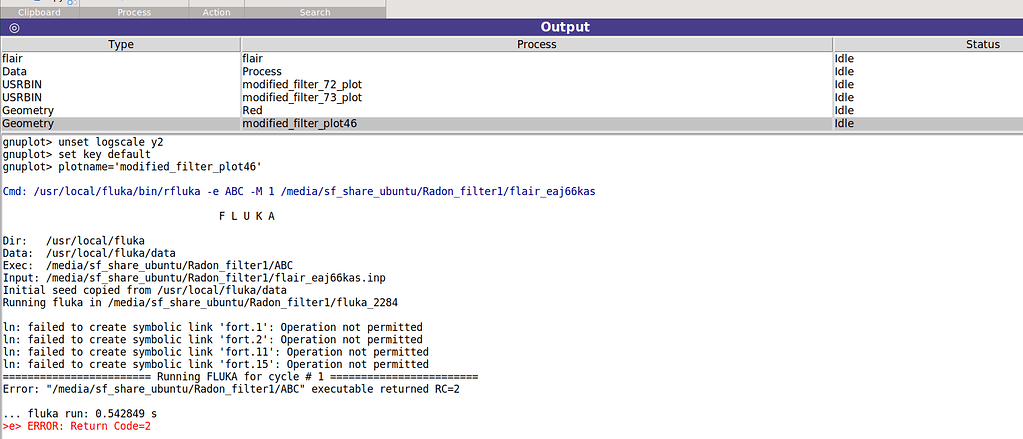The image size is (1023, 439).
Task: Sort by the Process column header
Action: [x=536, y=45]
